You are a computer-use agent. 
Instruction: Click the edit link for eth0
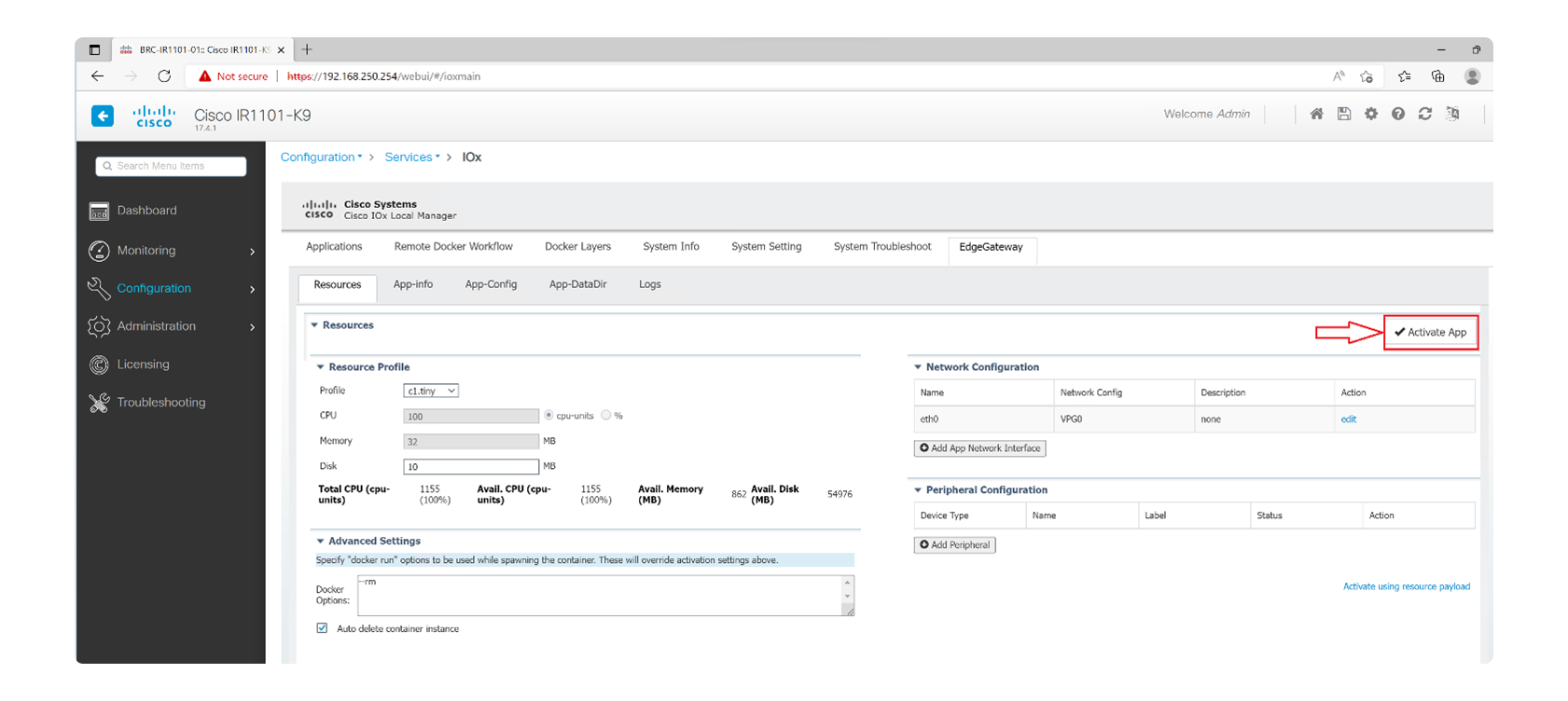(1348, 419)
